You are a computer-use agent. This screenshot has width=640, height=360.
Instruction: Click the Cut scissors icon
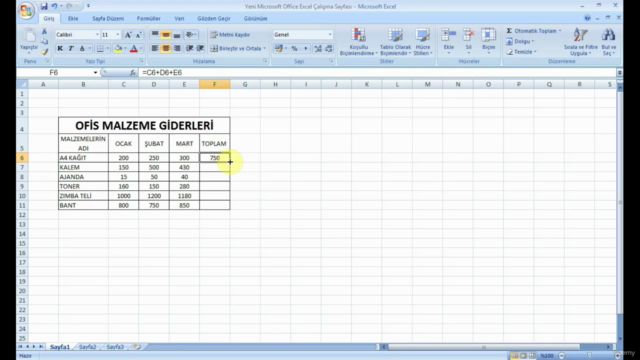[44, 31]
